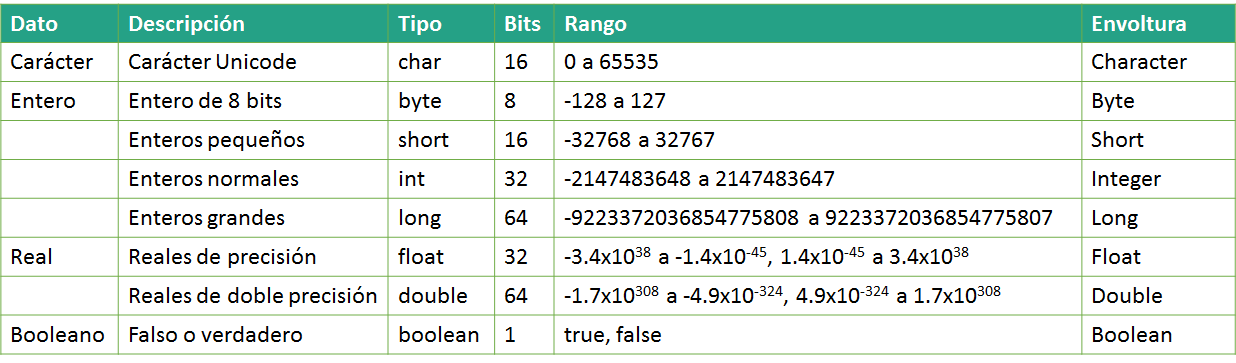Click the Dato column header
This screenshot has width=1236, height=363.
point(59,23)
